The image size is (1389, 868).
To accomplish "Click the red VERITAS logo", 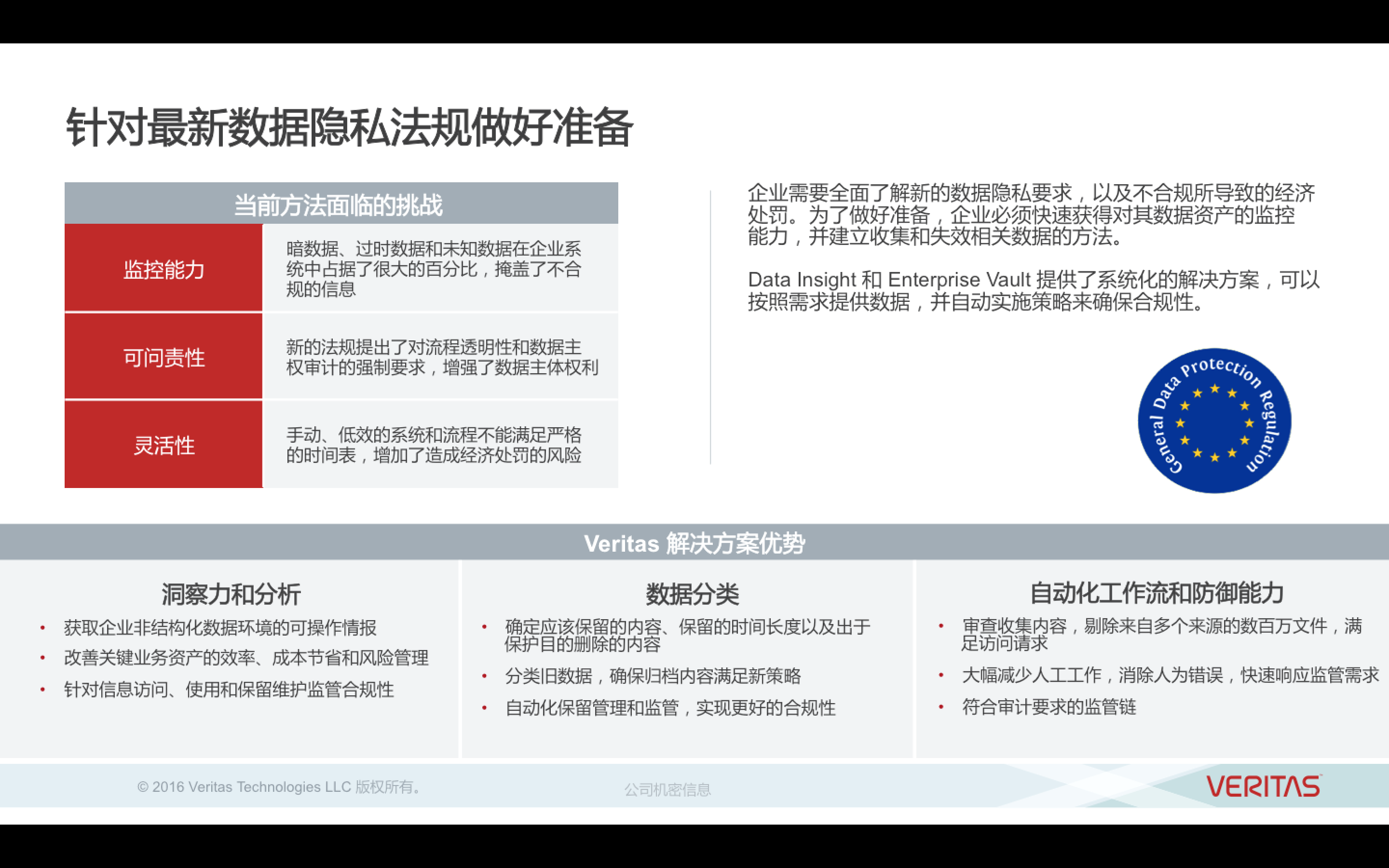I will [1263, 786].
